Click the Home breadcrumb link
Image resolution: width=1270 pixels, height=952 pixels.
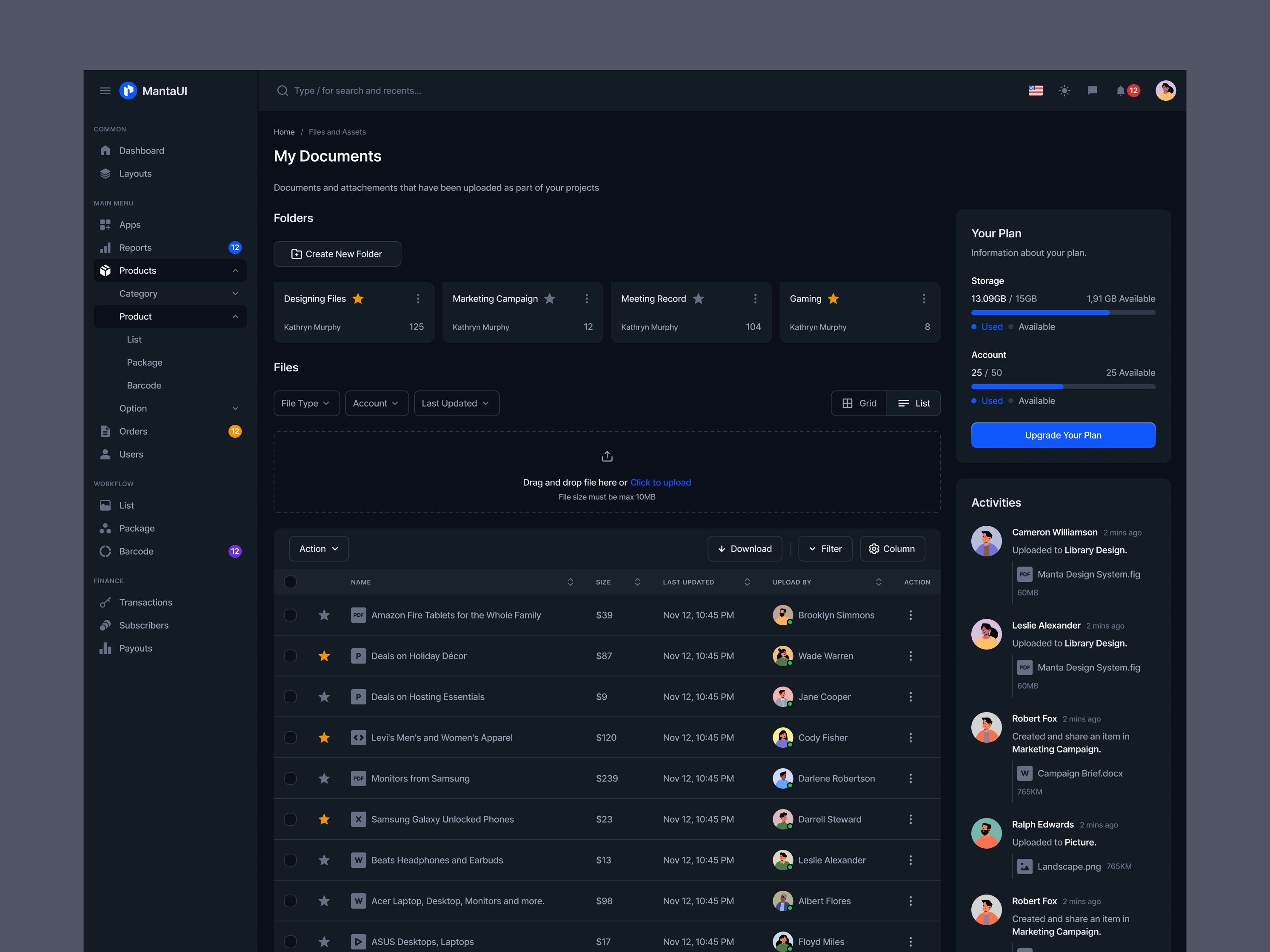pos(284,131)
